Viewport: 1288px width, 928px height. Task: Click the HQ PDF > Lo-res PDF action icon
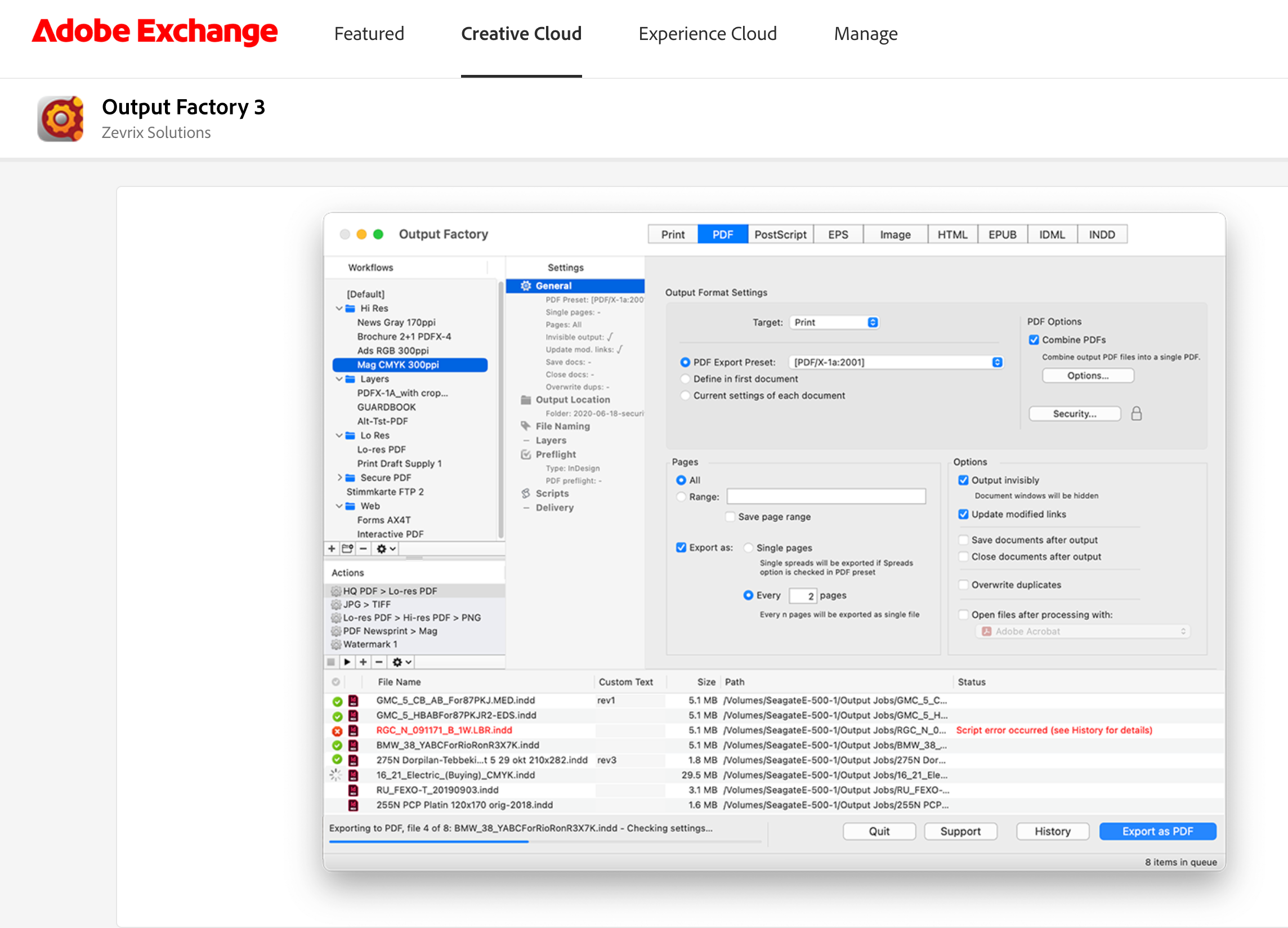[x=336, y=591]
